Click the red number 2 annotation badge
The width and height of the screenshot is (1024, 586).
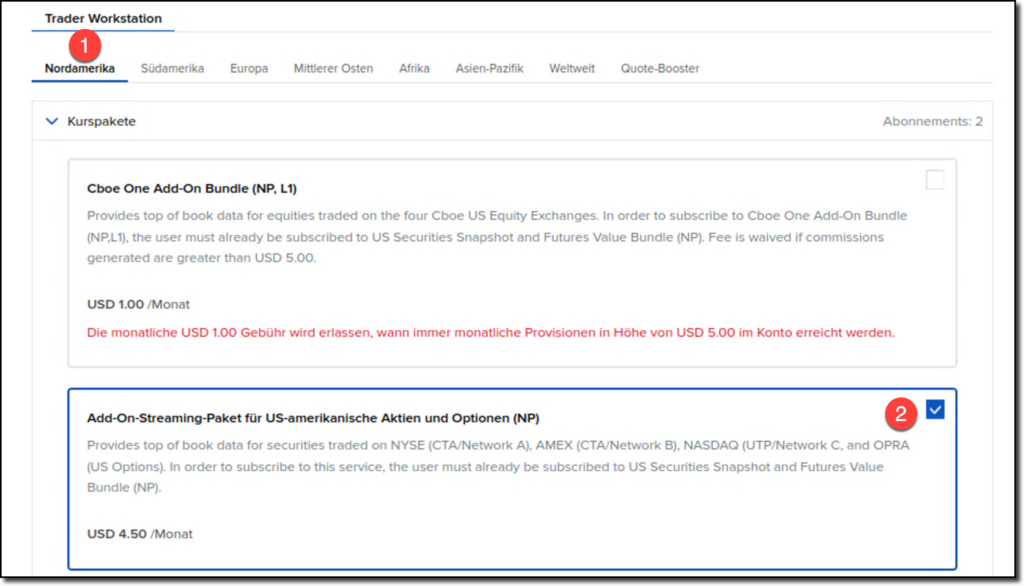click(x=900, y=412)
